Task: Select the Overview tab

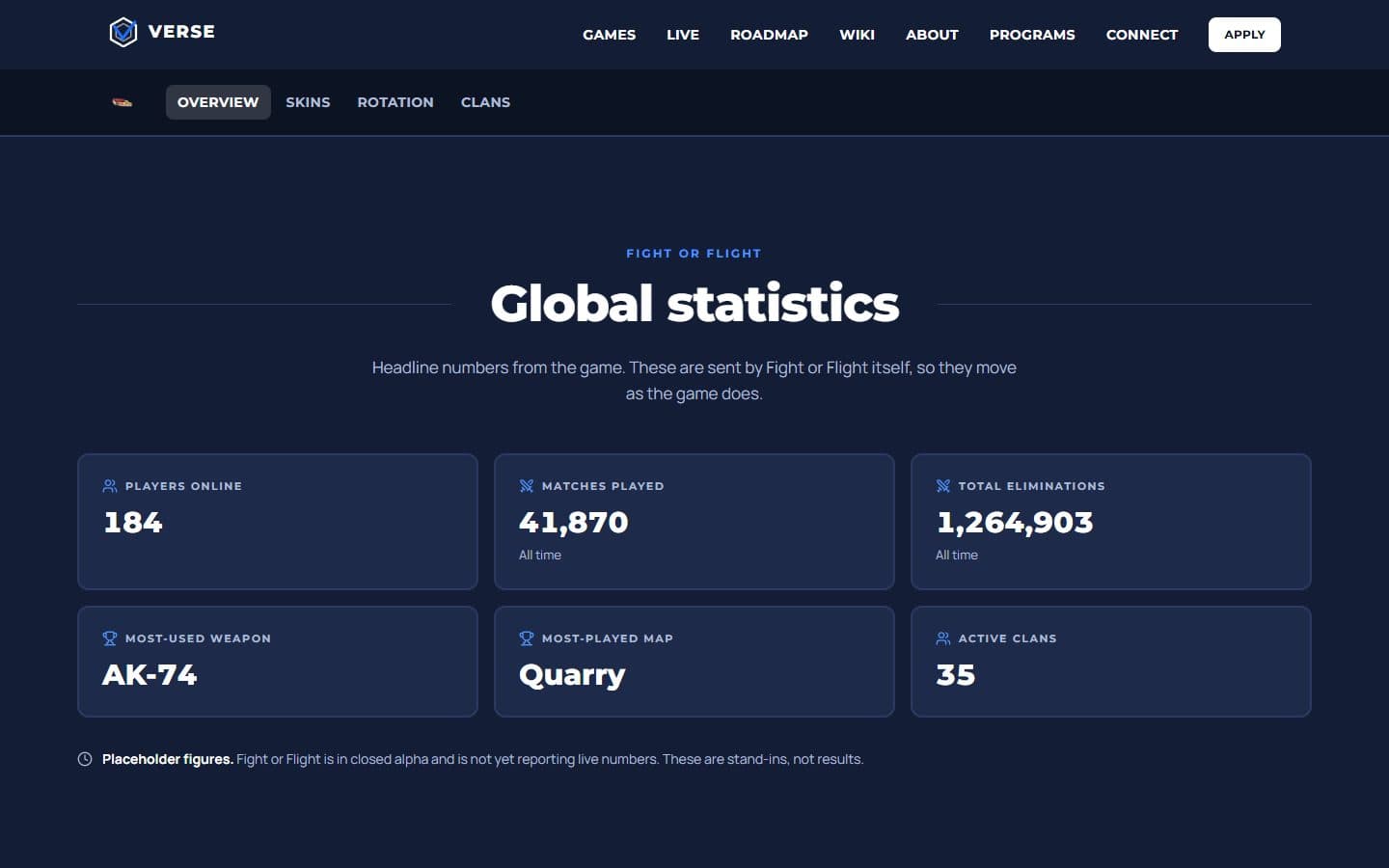Action: click(x=218, y=102)
